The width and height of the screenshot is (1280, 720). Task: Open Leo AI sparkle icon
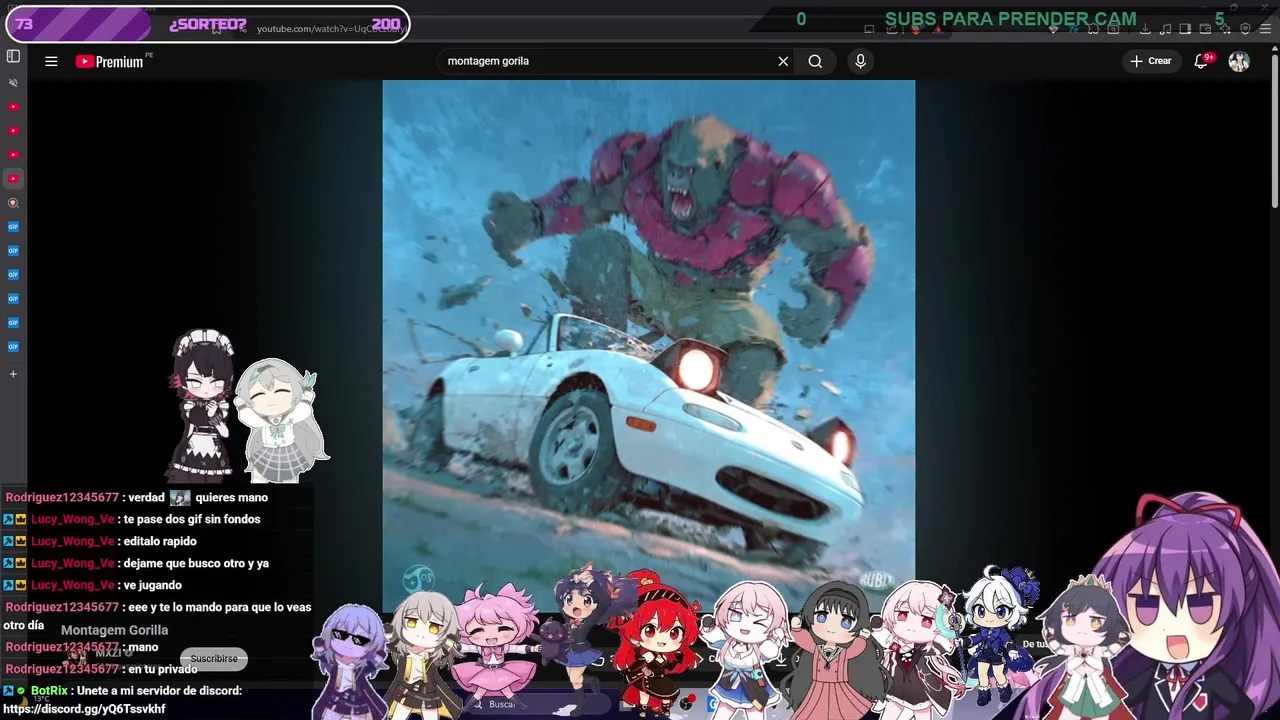coord(1225,29)
